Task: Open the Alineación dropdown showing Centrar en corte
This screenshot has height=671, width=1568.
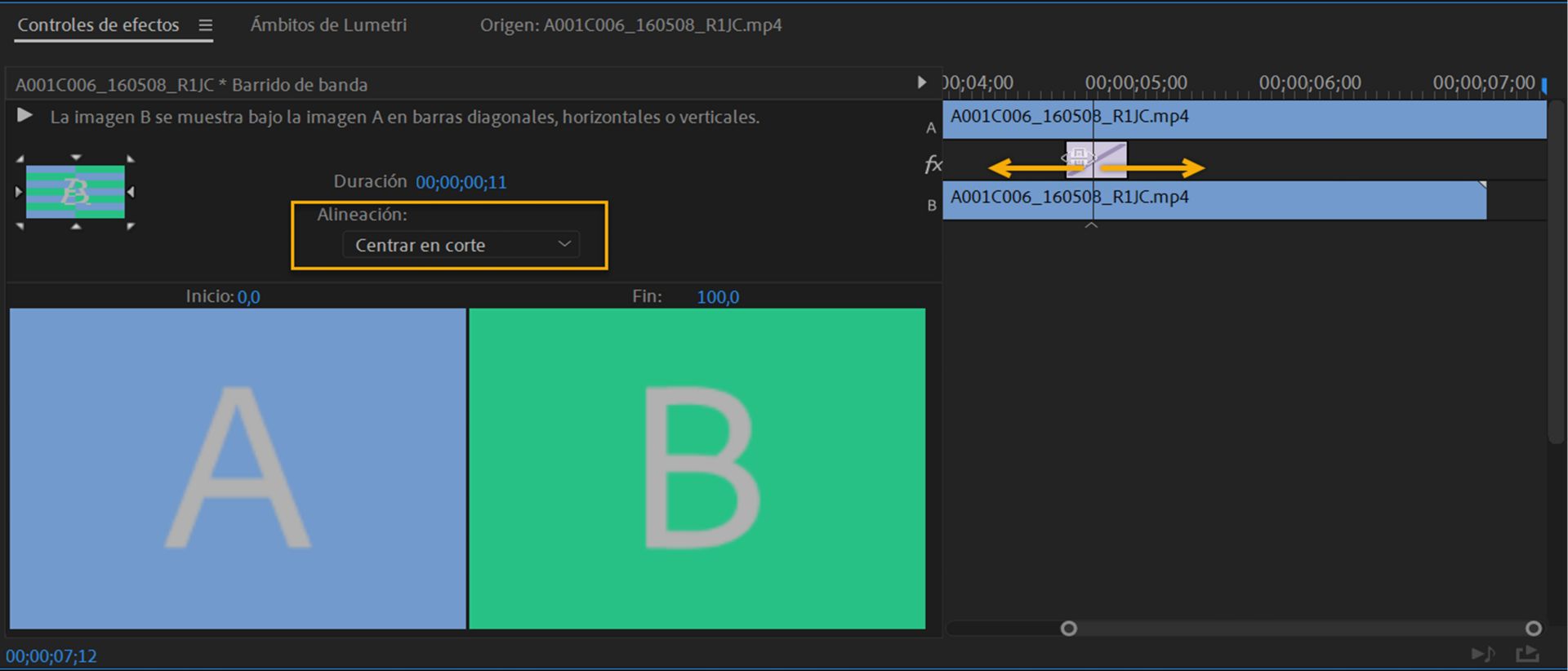Action: 461,245
